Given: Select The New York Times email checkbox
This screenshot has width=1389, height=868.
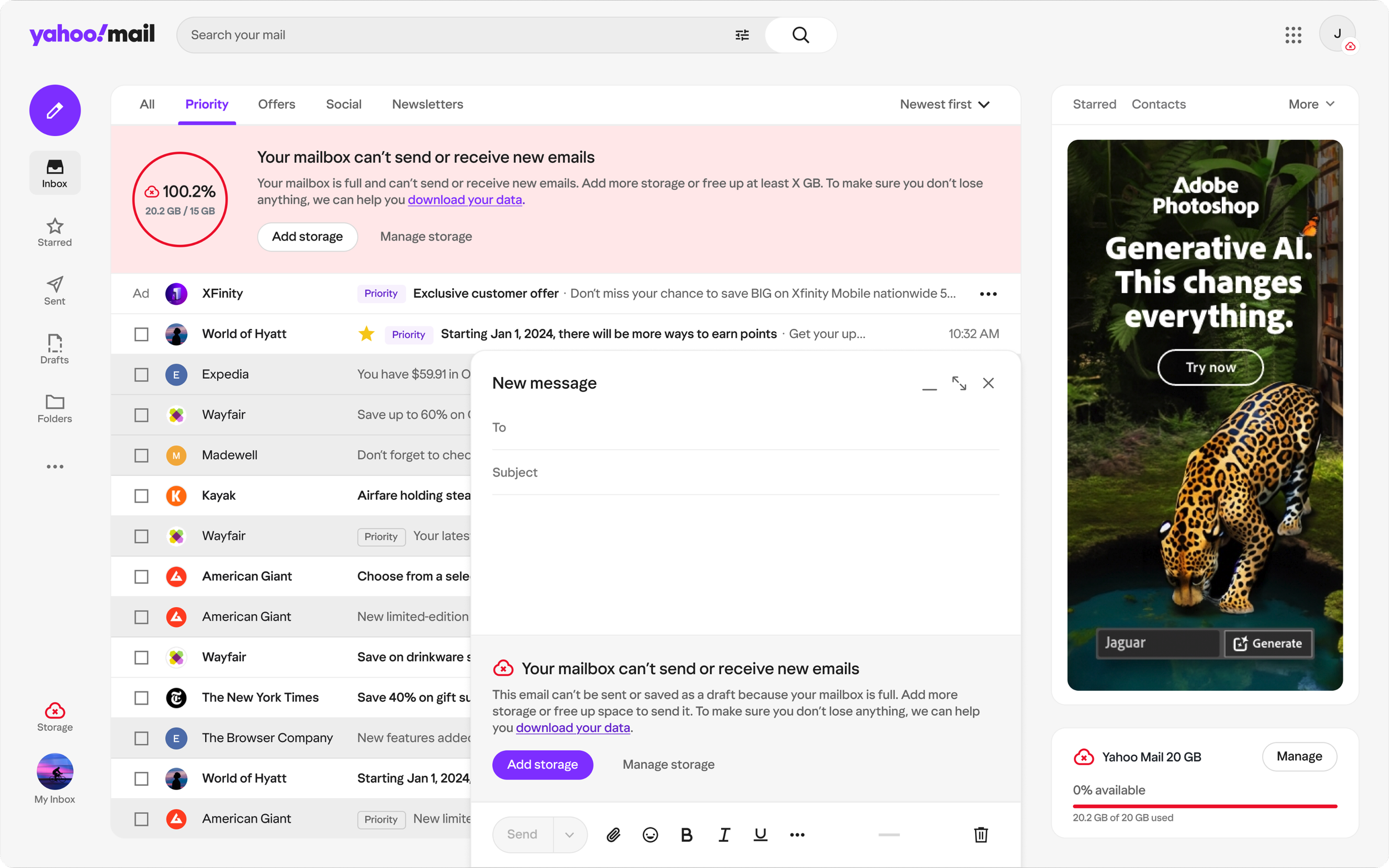Looking at the screenshot, I should pos(141,698).
